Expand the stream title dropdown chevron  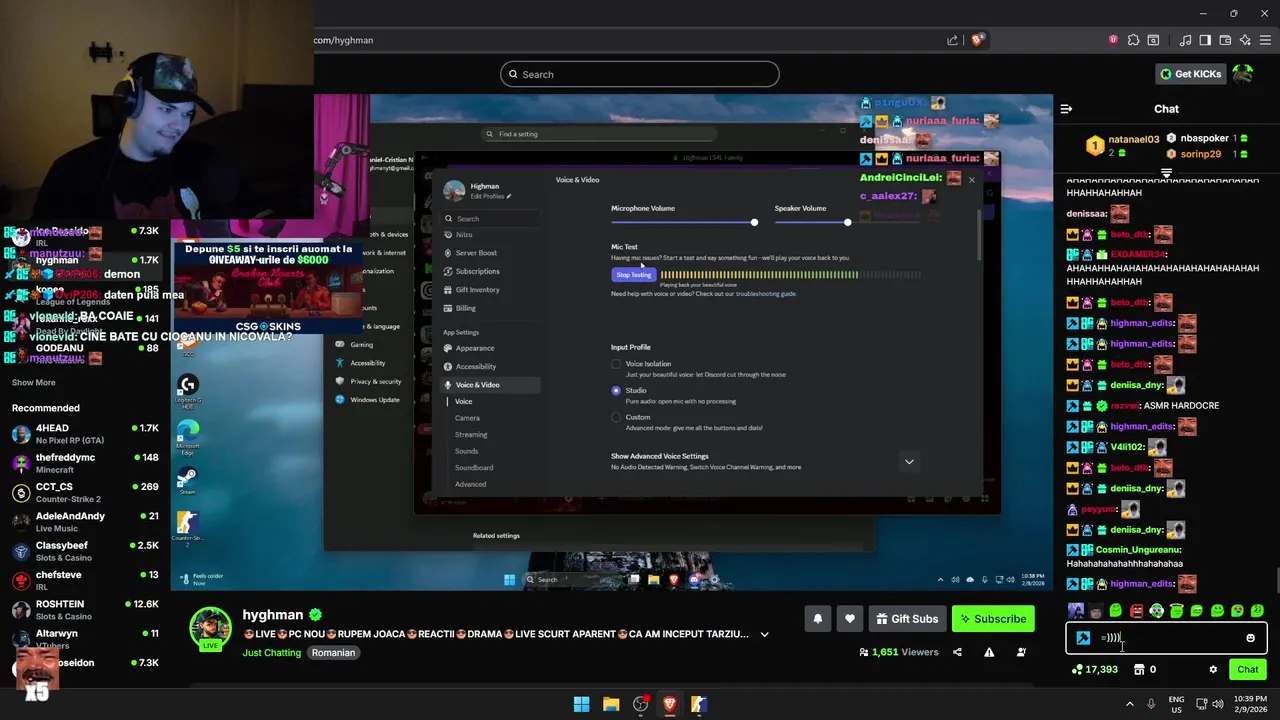click(764, 634)
